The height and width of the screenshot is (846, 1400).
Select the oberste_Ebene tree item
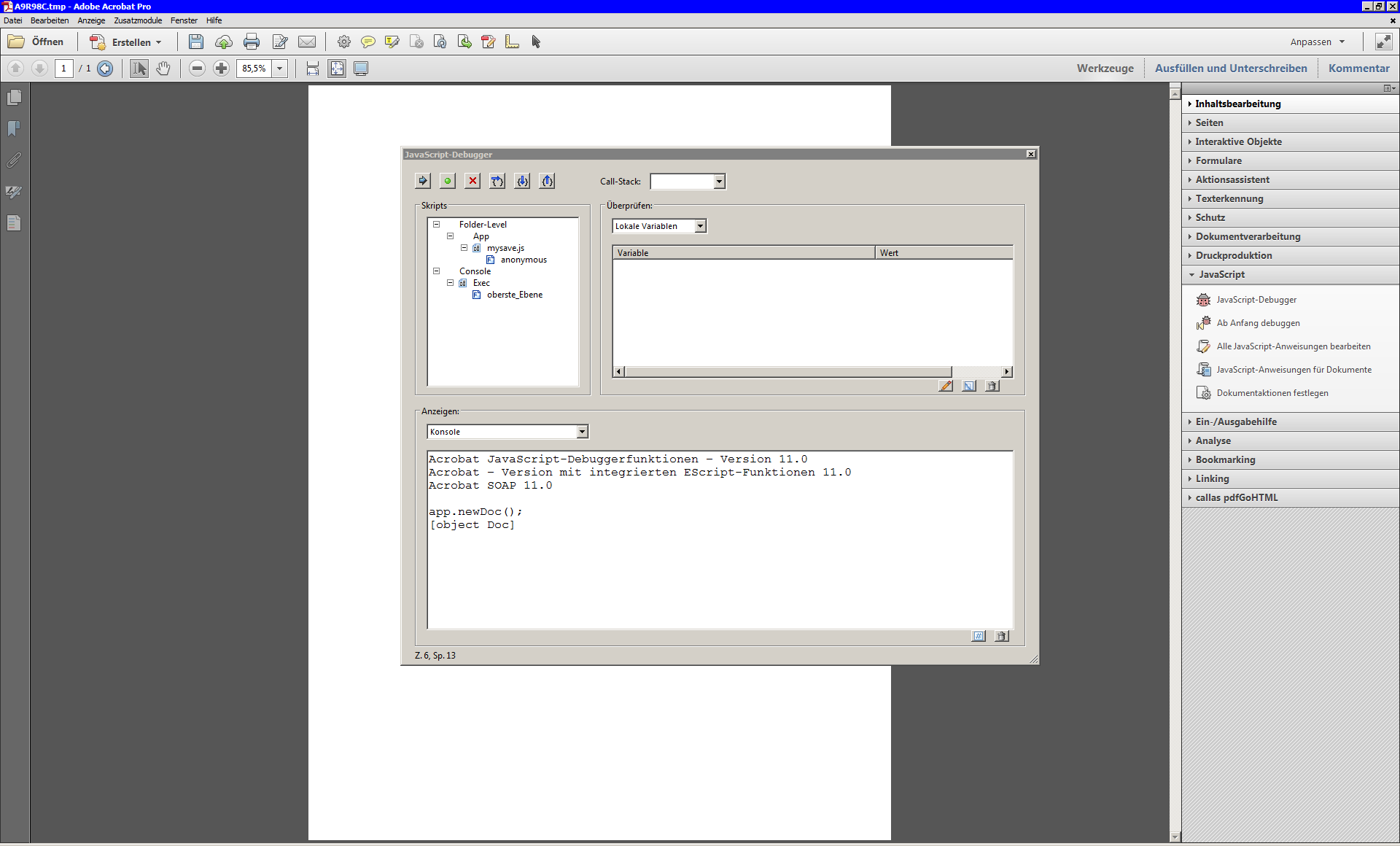[x=515, y=295]
